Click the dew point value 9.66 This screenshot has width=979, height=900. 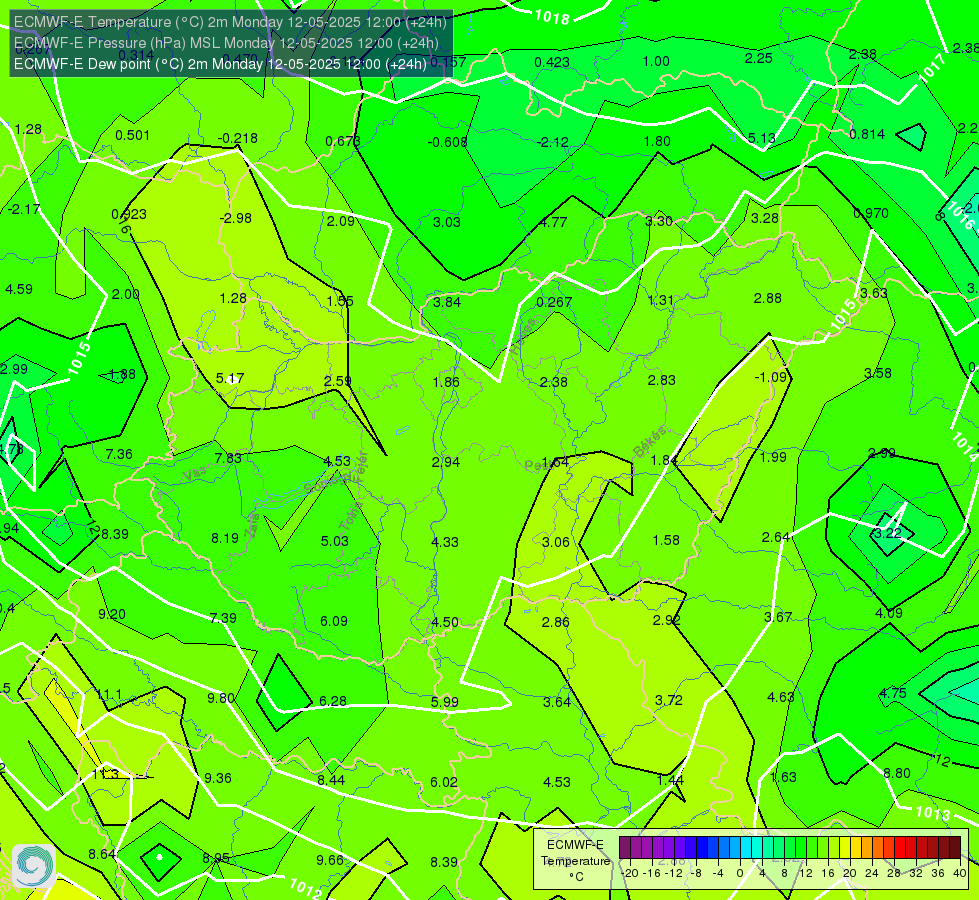(x=330, y=860)
